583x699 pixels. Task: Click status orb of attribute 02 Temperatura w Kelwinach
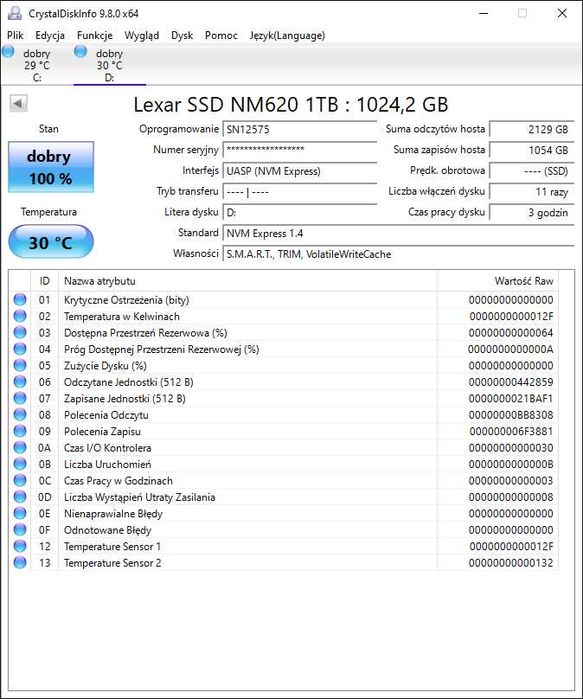(x=20, y=316)
